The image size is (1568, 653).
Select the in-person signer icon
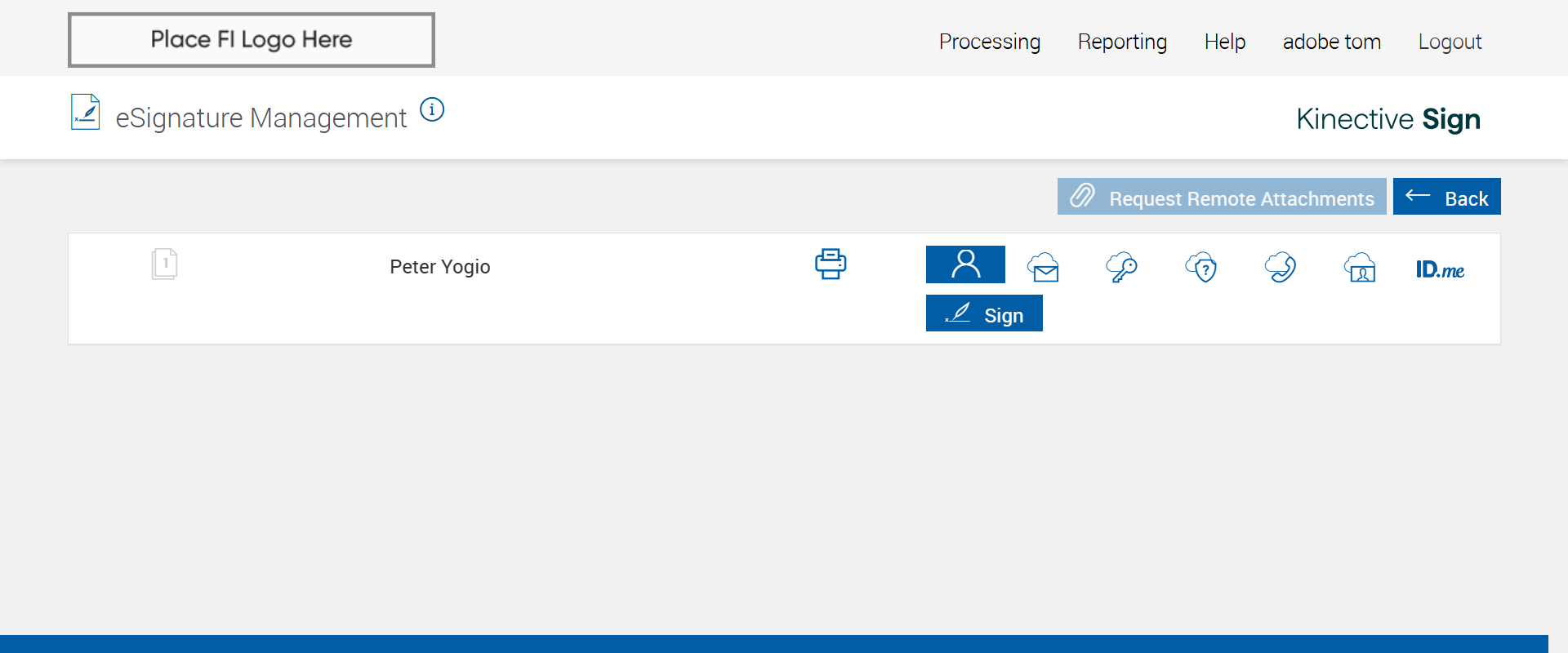click(x=965, y=264)
